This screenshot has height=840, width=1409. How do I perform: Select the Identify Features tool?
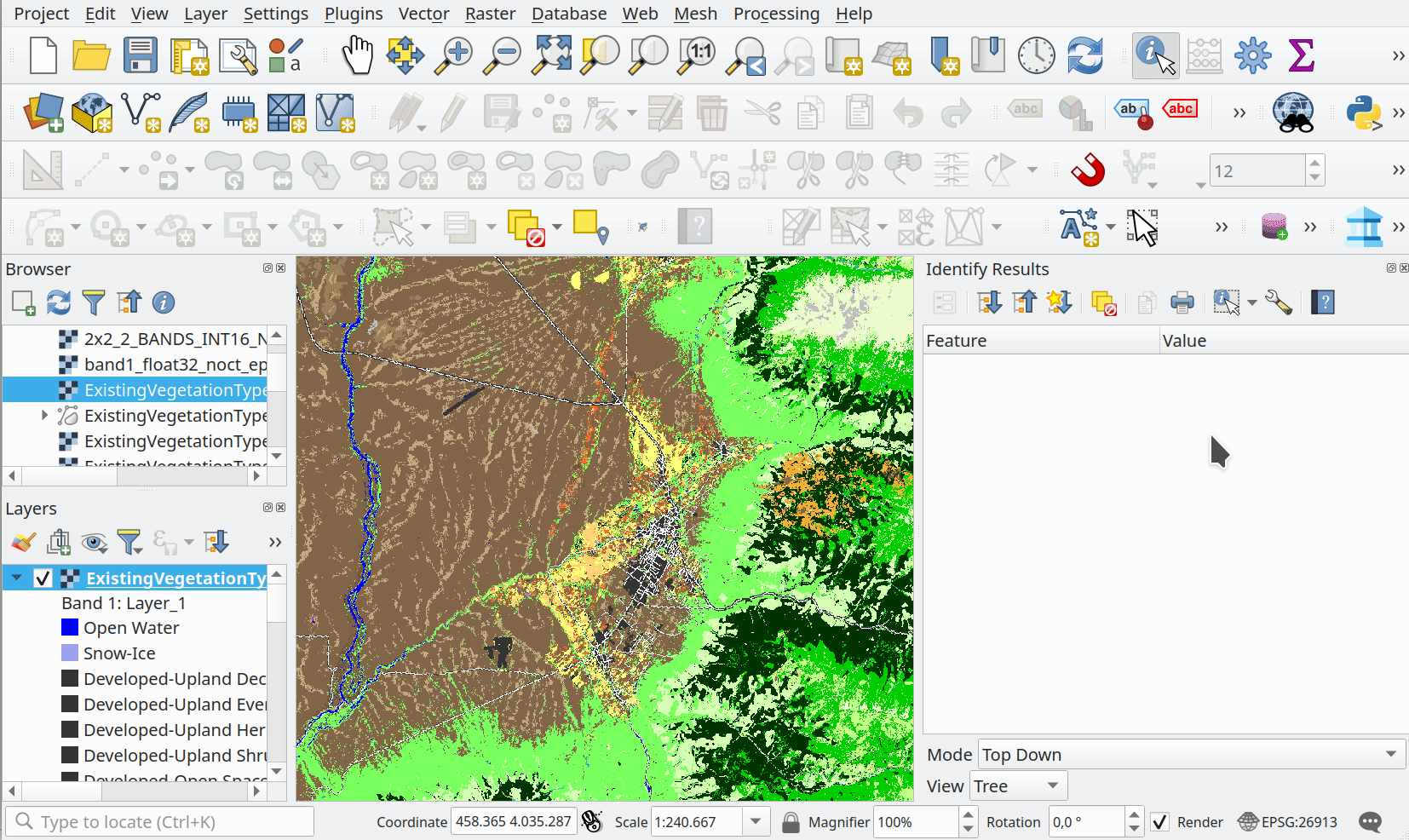point(1155,55)
